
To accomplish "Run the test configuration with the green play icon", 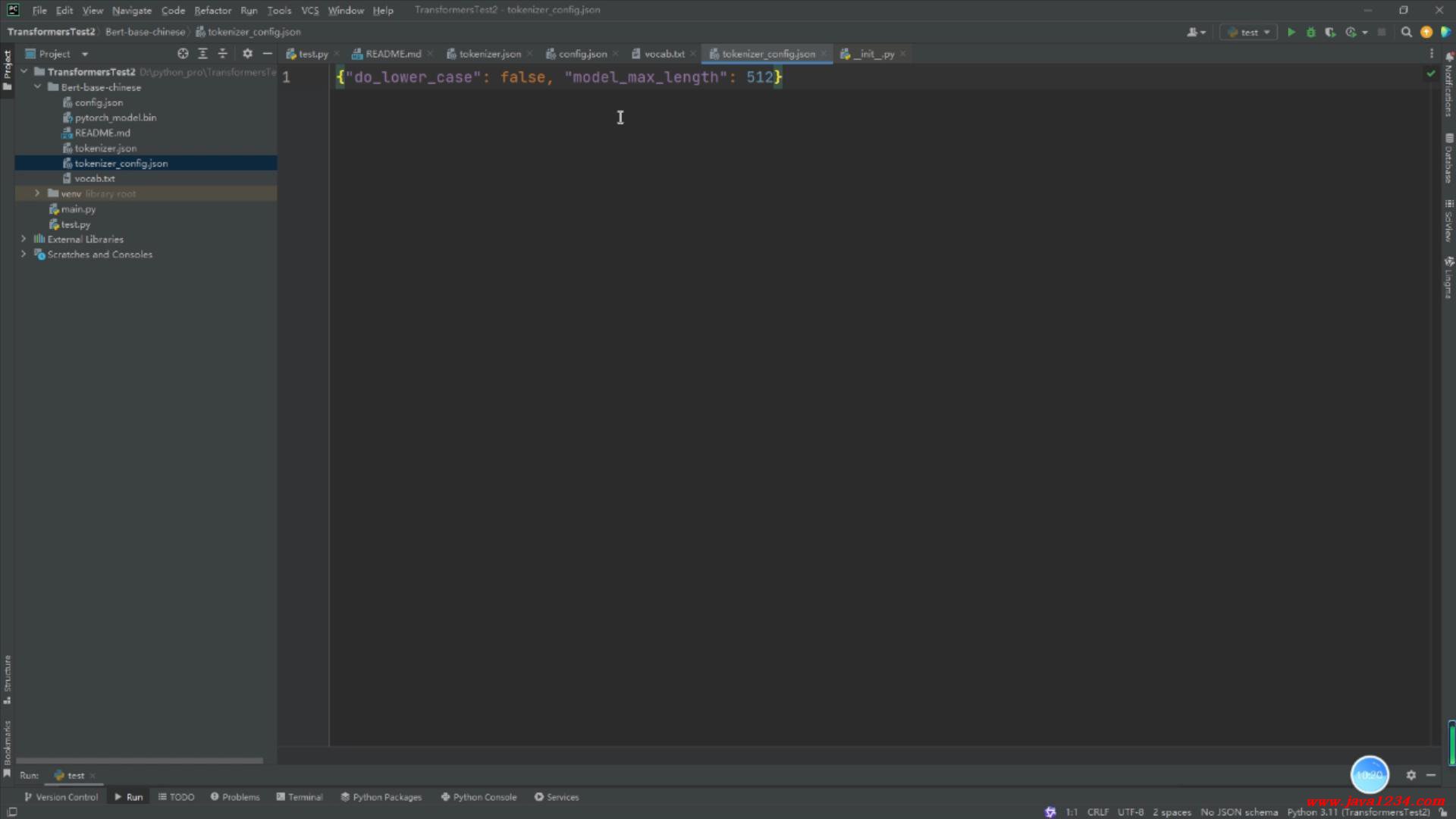I will [1291, 33].
